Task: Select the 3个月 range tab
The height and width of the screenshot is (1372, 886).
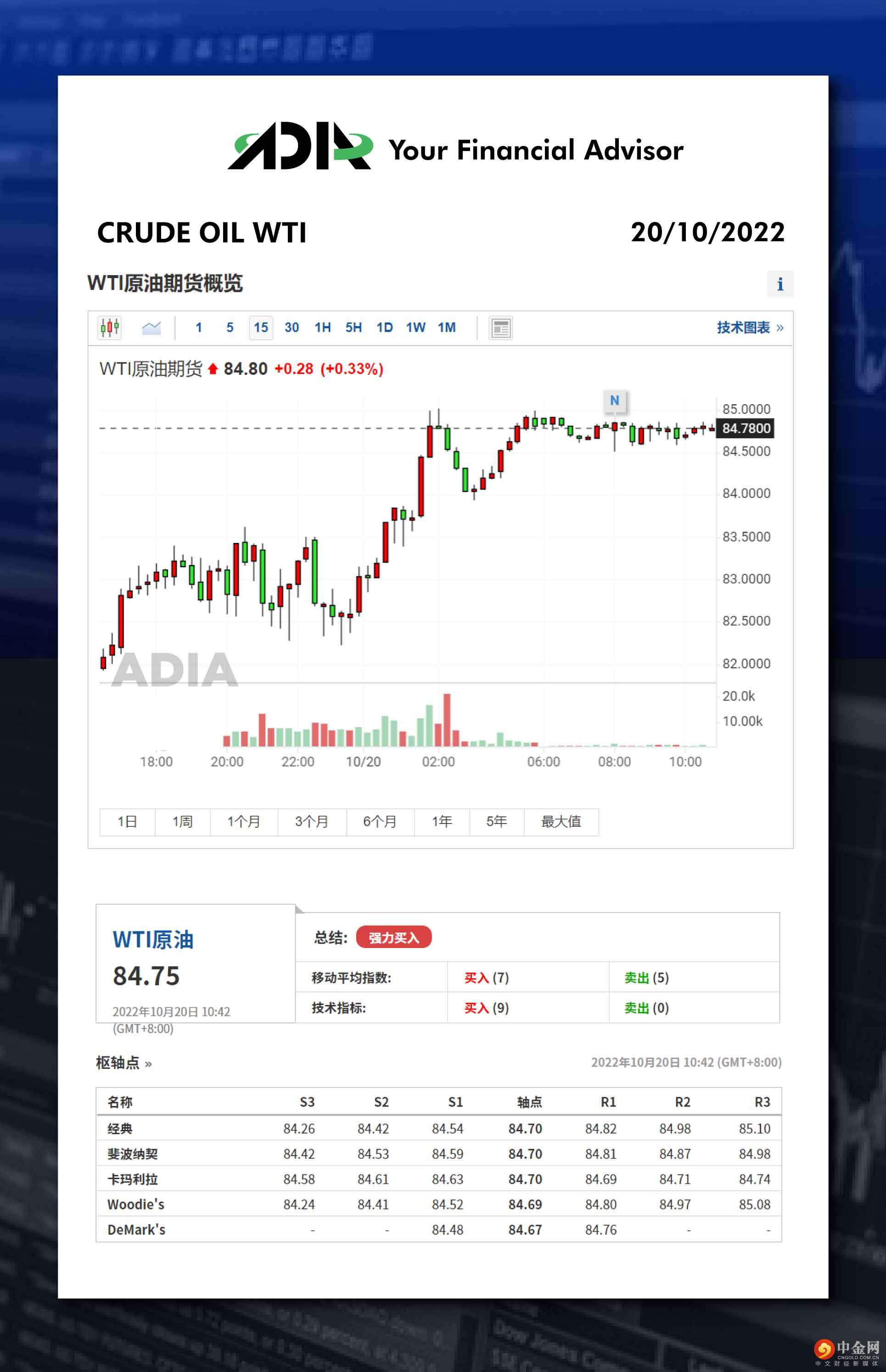Action: [x=312, y=821]
